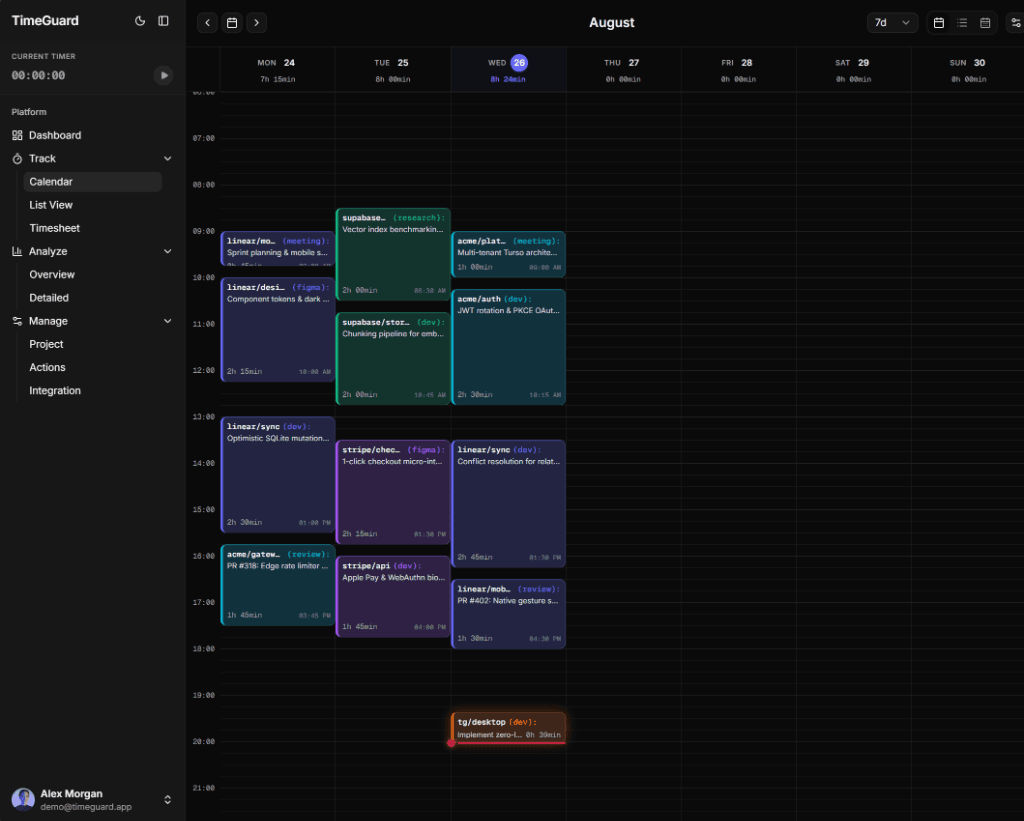Open Chunking pipeline dev entry
1024x821 pixels.
click(x=392, y=359)
